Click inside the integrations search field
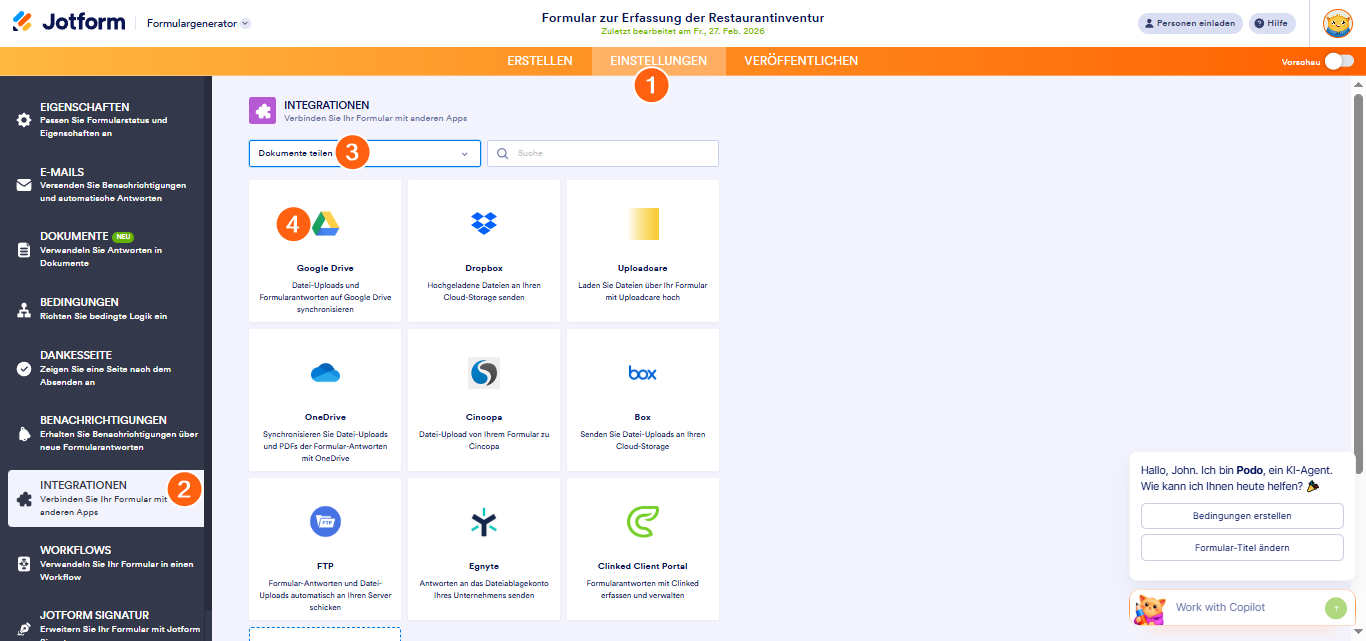Image resolution: width=1366 pixels, height=641 pixels. (601, 153)
